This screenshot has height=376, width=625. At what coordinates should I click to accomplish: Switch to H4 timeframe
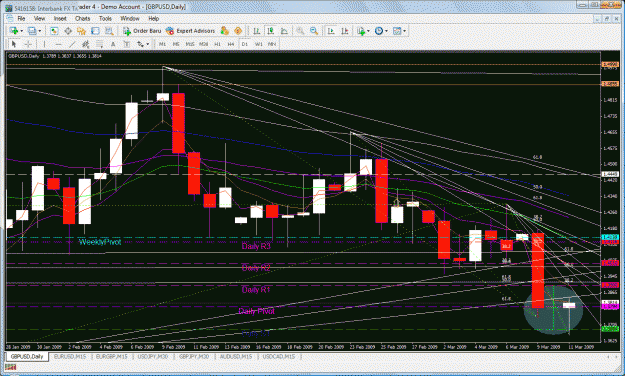(x=231, y=44)
